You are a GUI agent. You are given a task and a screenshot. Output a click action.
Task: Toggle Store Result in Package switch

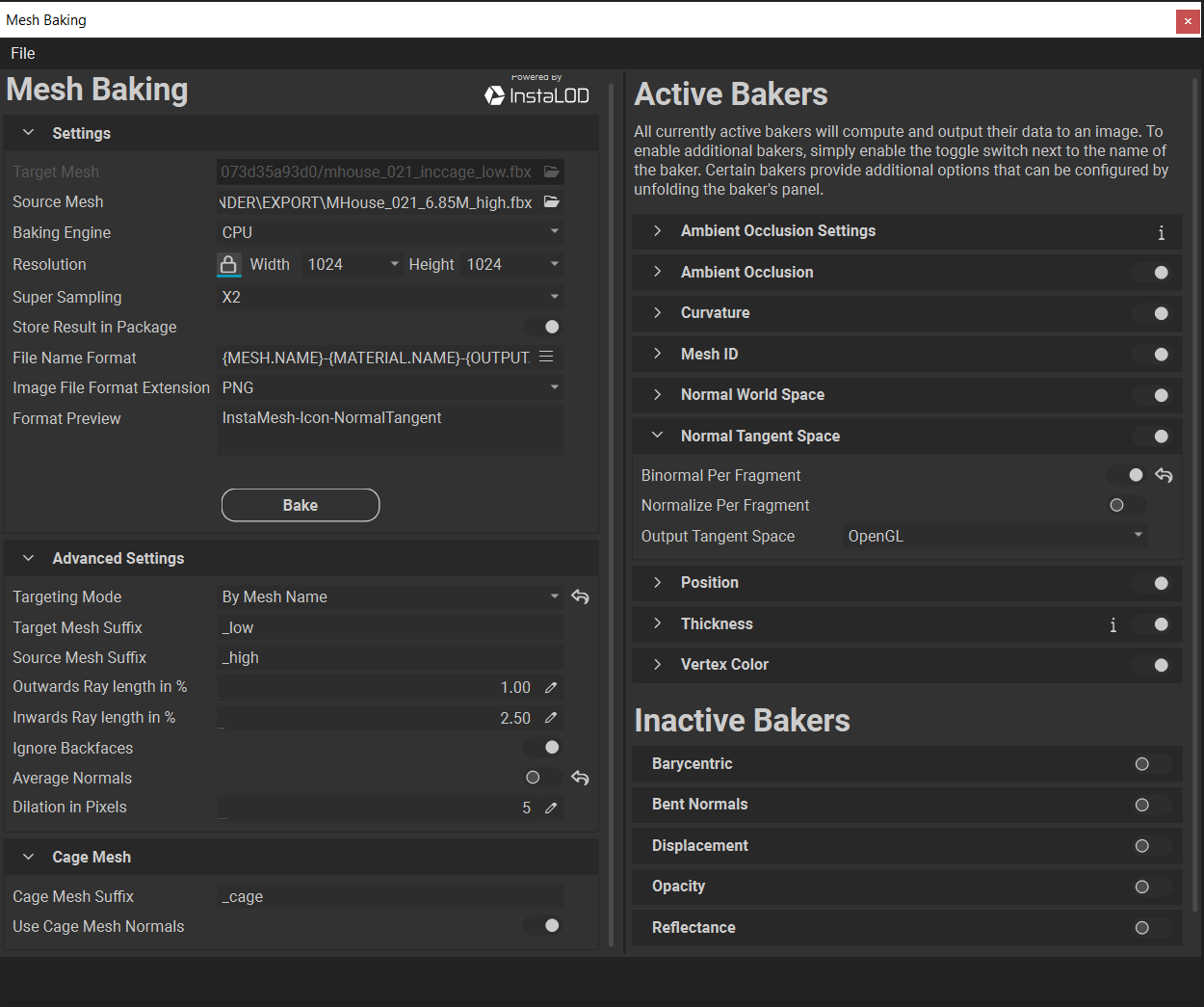(x=542, y=327)
